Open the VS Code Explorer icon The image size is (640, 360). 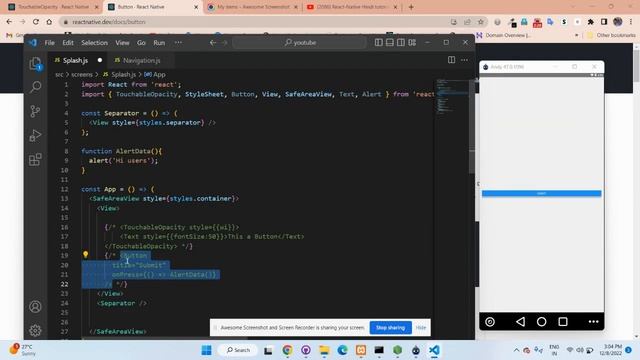36,64
